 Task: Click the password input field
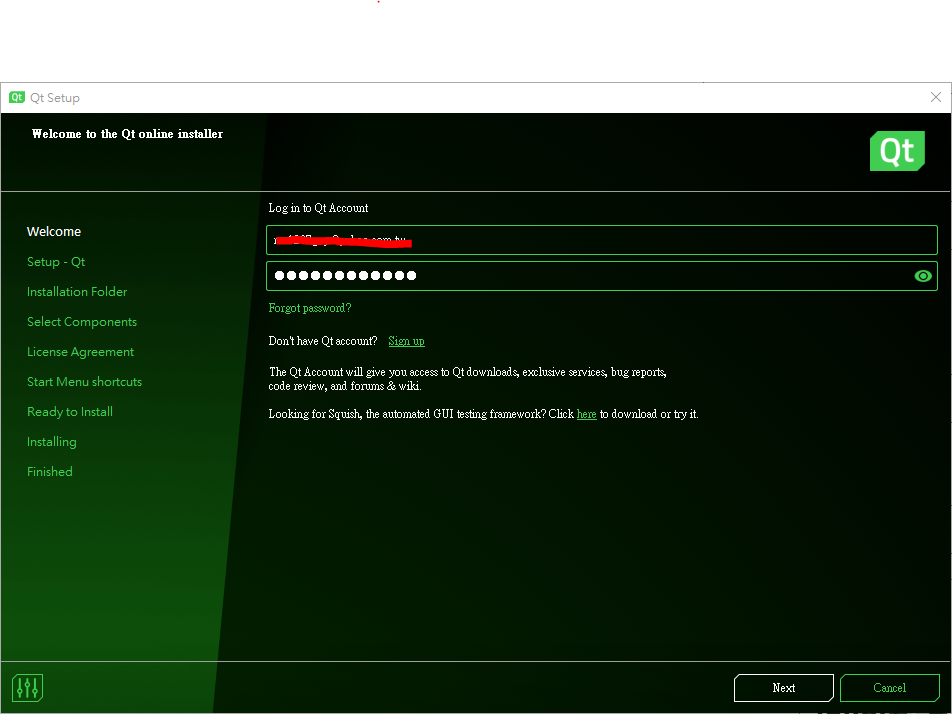tap(602, 276)
